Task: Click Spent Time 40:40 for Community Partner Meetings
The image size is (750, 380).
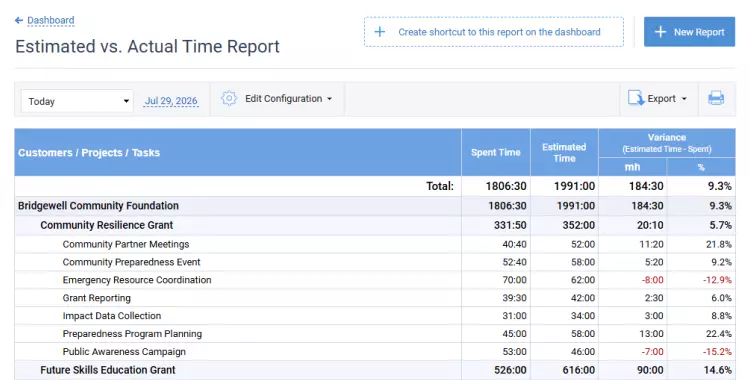Action: pos(514,244)
